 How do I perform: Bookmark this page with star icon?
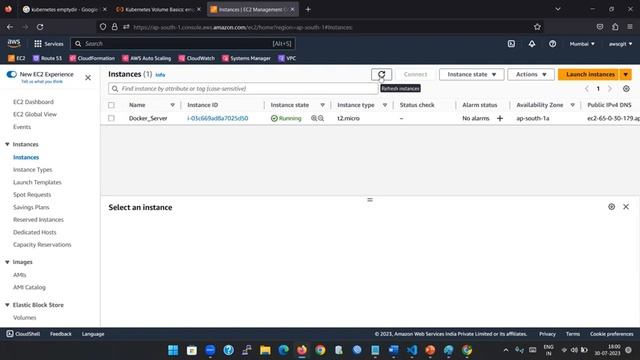pyautogui.click(x=537, y=27)
